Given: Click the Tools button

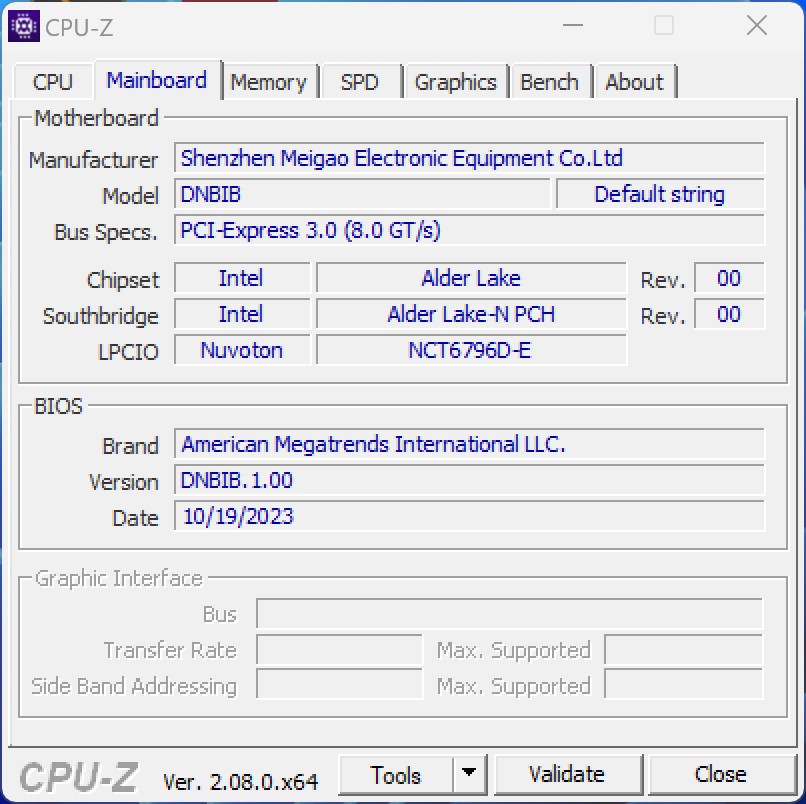Looking at the screenshot, I should click(x=396, y=775).
